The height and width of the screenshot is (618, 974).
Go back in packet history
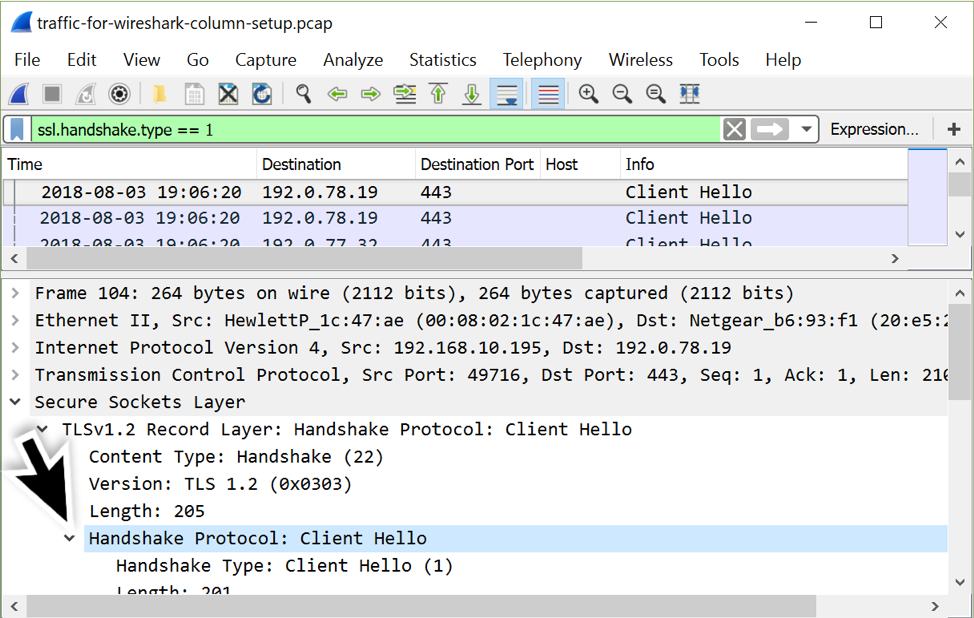pyautogui.click(x=337, y=94)
